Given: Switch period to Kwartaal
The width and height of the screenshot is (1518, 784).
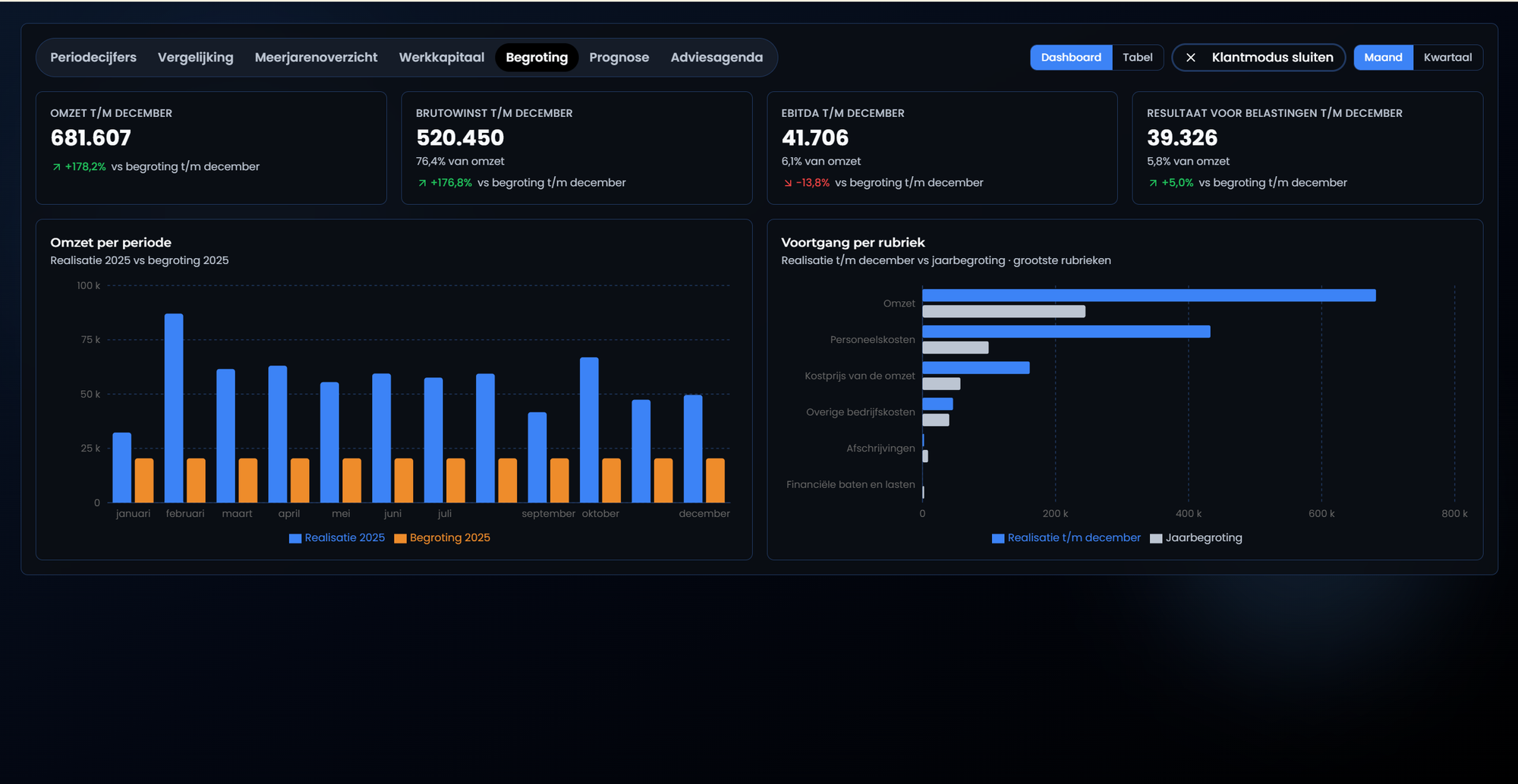Looking at the screenshot, I should pyautogui.click(x=1447, y=58).
